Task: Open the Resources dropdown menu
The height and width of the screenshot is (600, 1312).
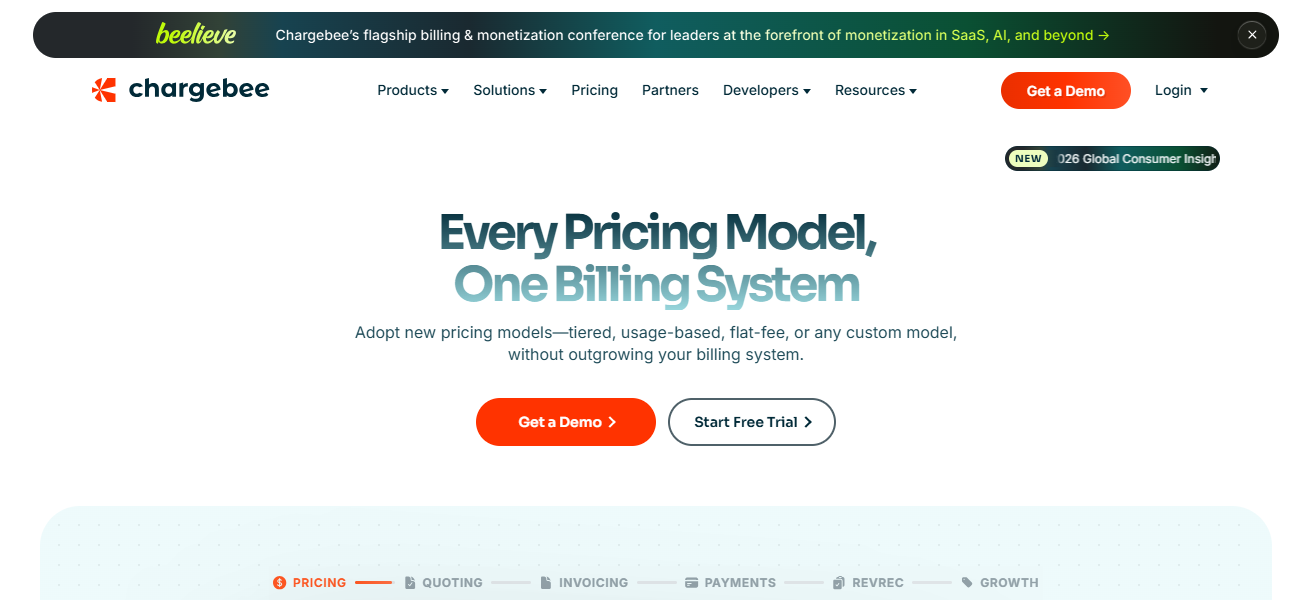Action: [875, 90]
